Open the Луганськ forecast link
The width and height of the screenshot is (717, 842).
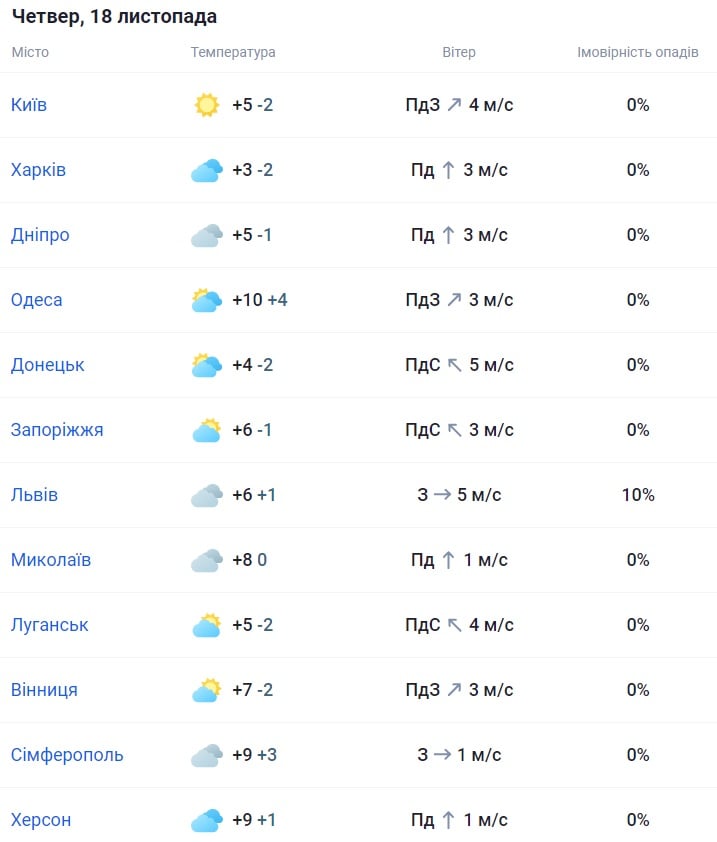(50, 625)
